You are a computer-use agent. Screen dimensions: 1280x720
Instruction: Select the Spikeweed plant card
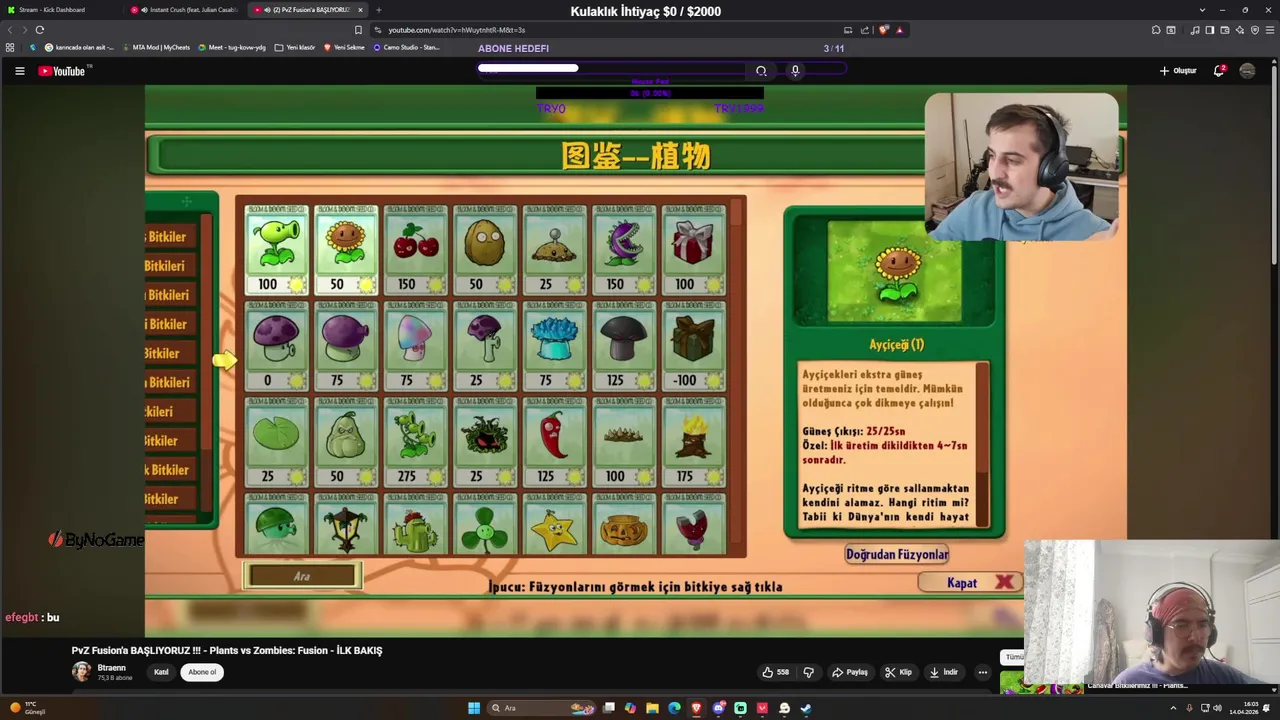click(x=624, y=442)
